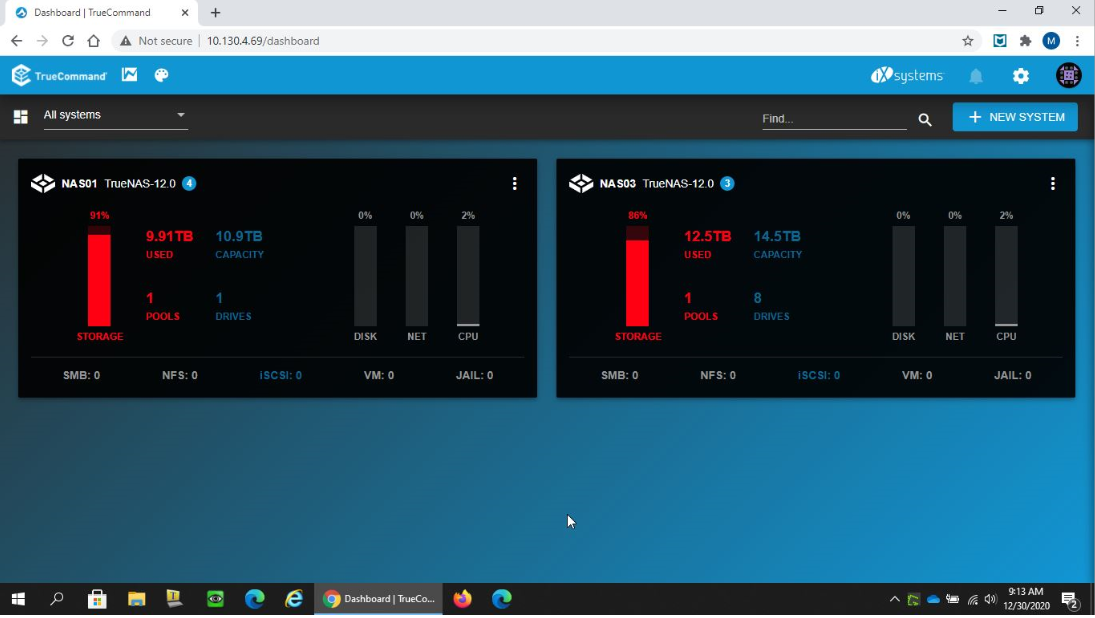1095x618 pixels.
Task: Click the iXsystems logo
Action: point(906,75)
